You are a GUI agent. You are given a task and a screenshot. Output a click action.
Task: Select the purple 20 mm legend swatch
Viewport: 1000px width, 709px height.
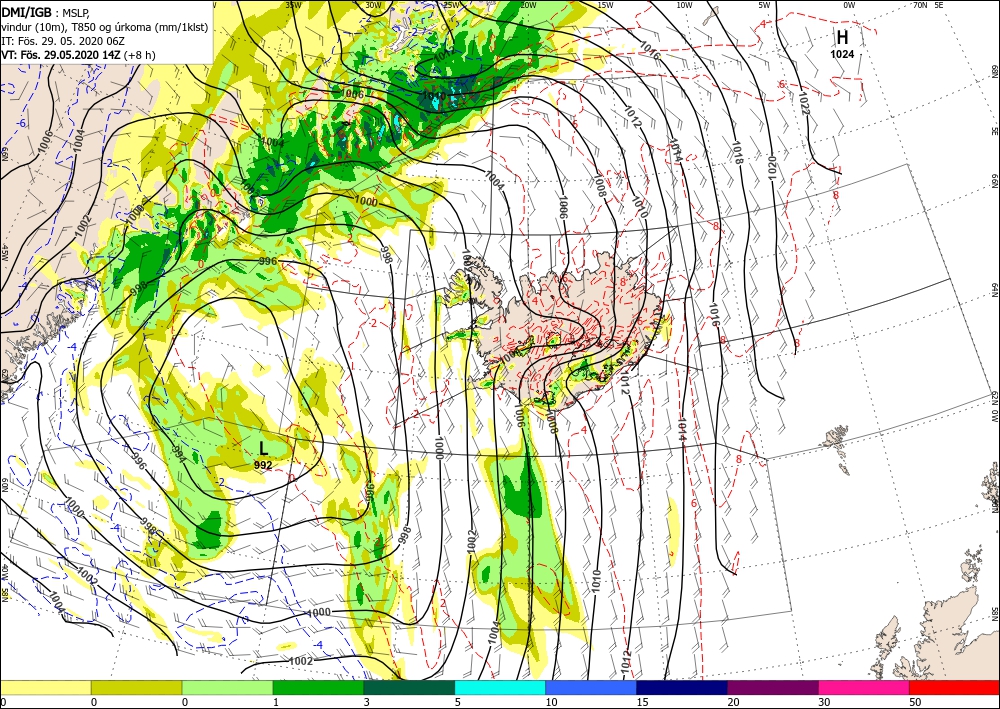tap(773, 687)
